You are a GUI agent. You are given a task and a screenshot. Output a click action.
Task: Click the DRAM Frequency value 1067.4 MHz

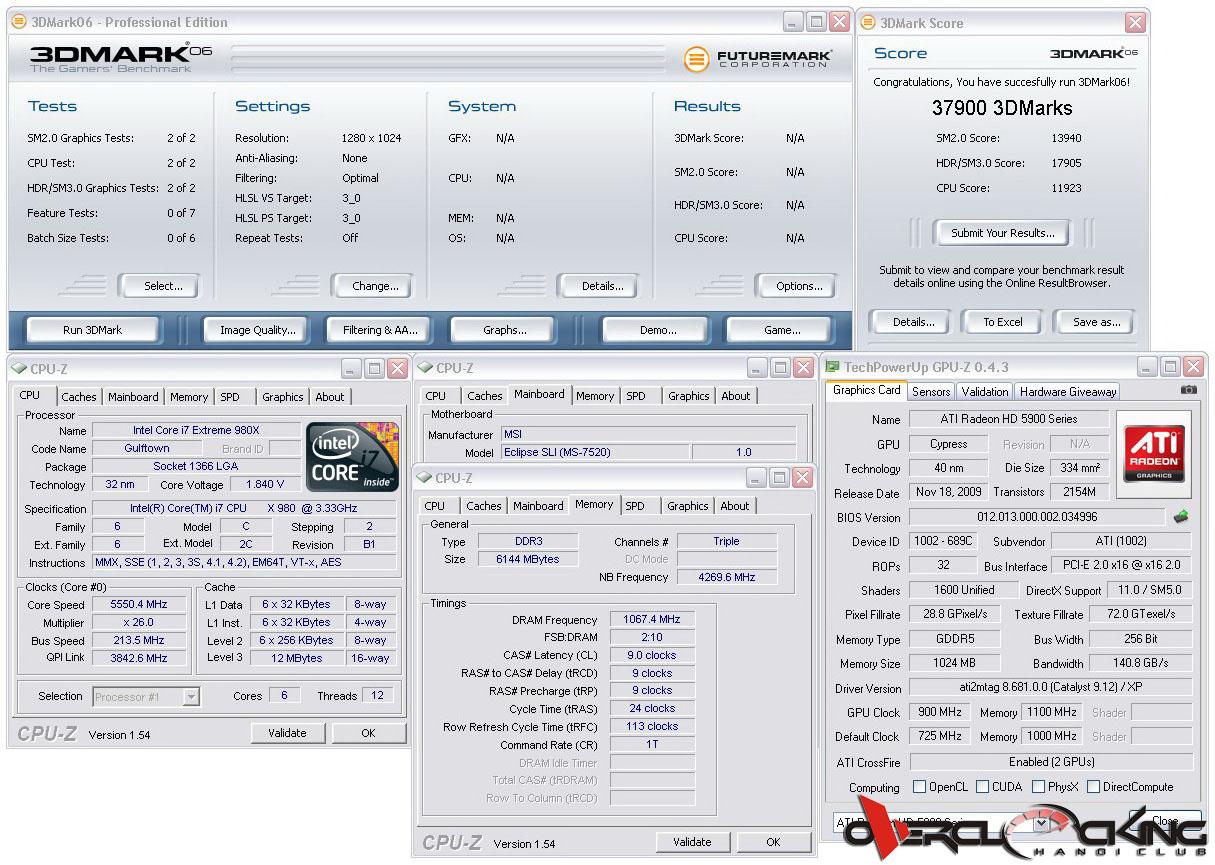[651, 620]
